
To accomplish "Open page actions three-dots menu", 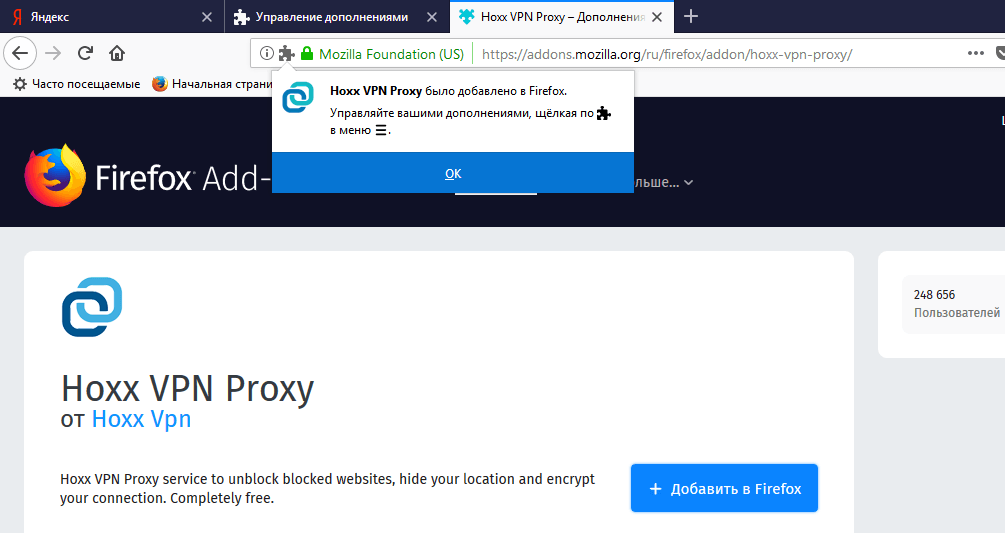I will coord(976,53).
